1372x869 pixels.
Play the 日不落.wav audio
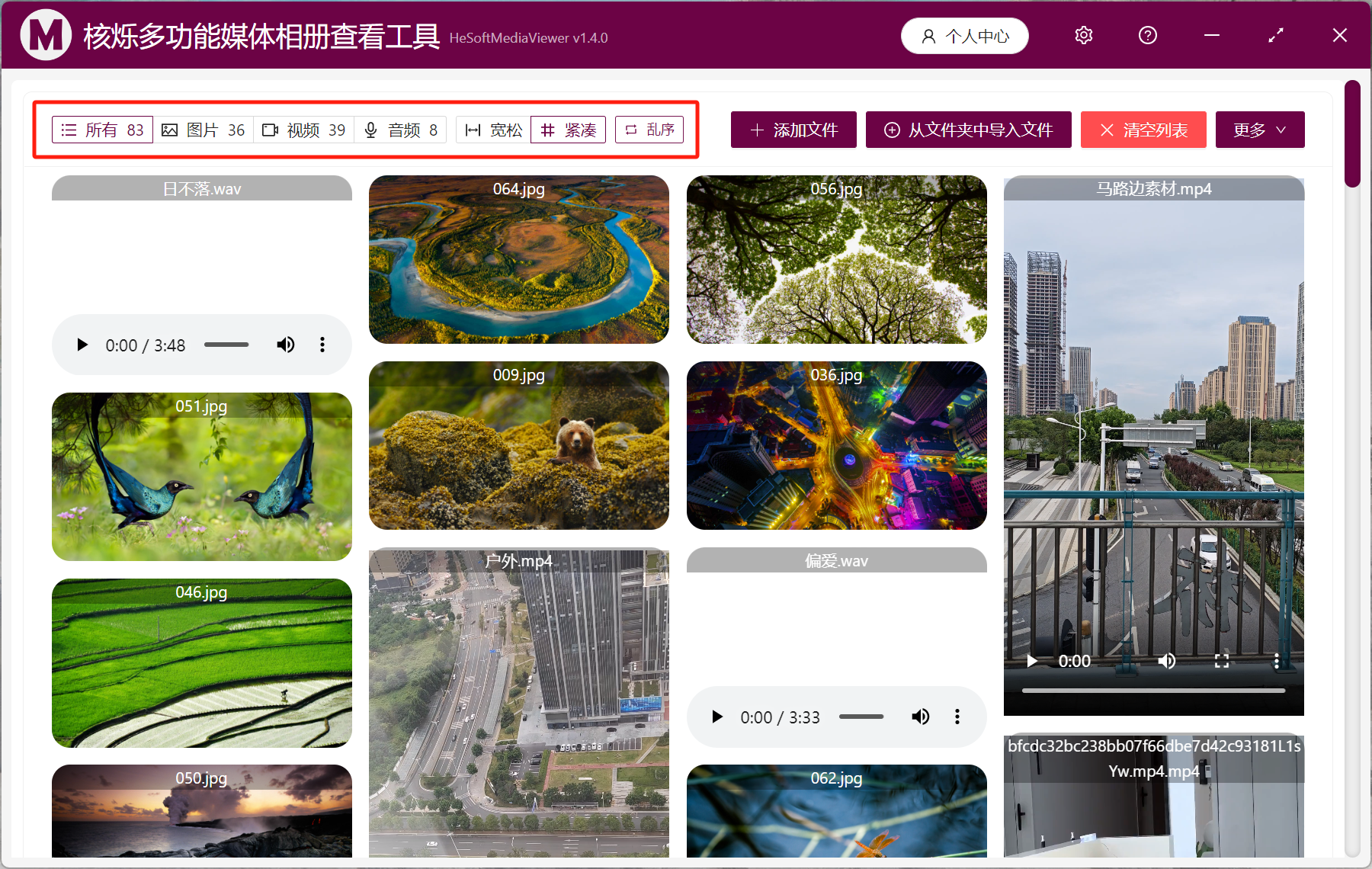click(82, 345)
